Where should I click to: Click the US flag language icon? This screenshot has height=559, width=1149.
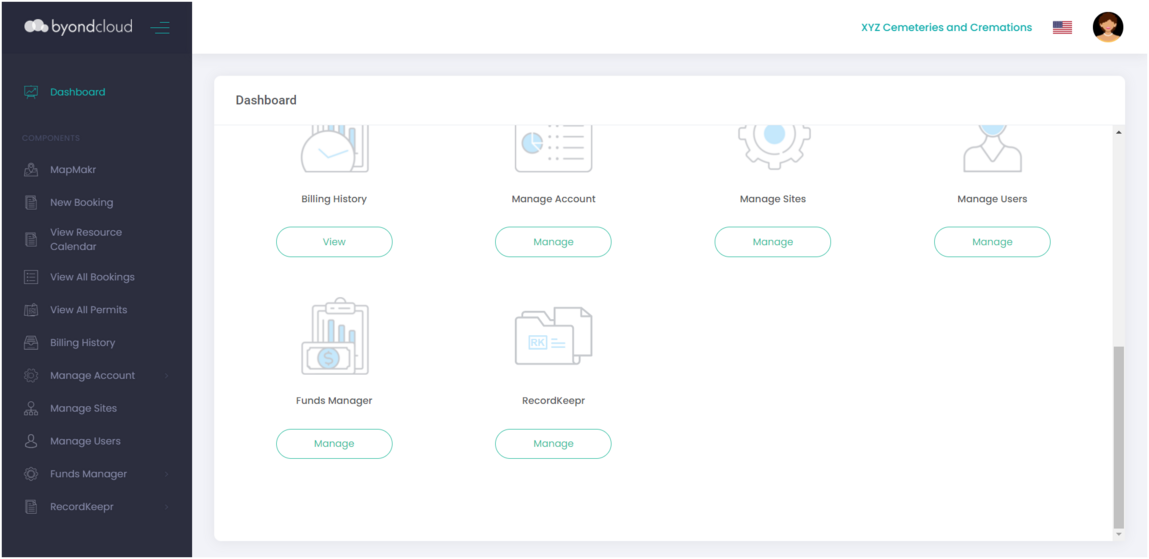[1063, 28]
